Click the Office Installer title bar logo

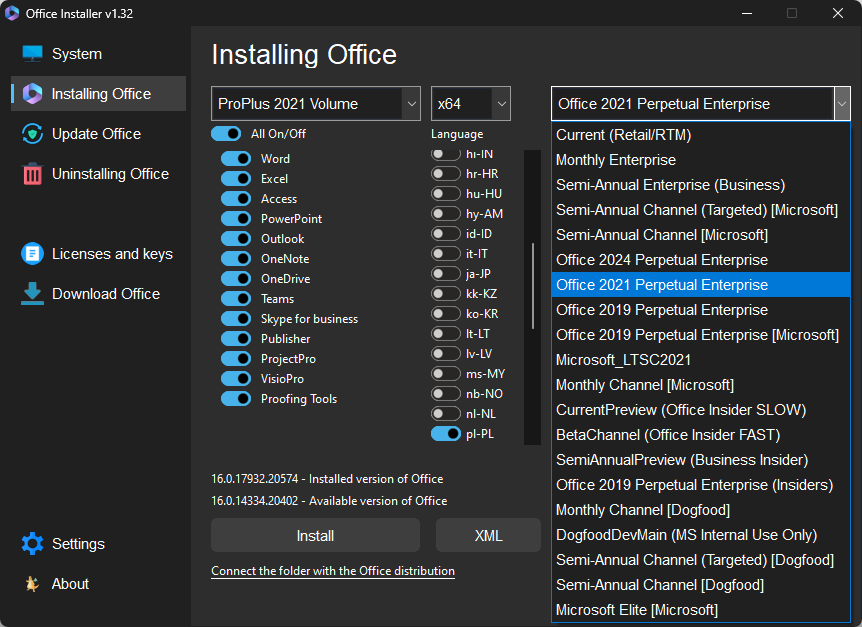coord(12,13)
